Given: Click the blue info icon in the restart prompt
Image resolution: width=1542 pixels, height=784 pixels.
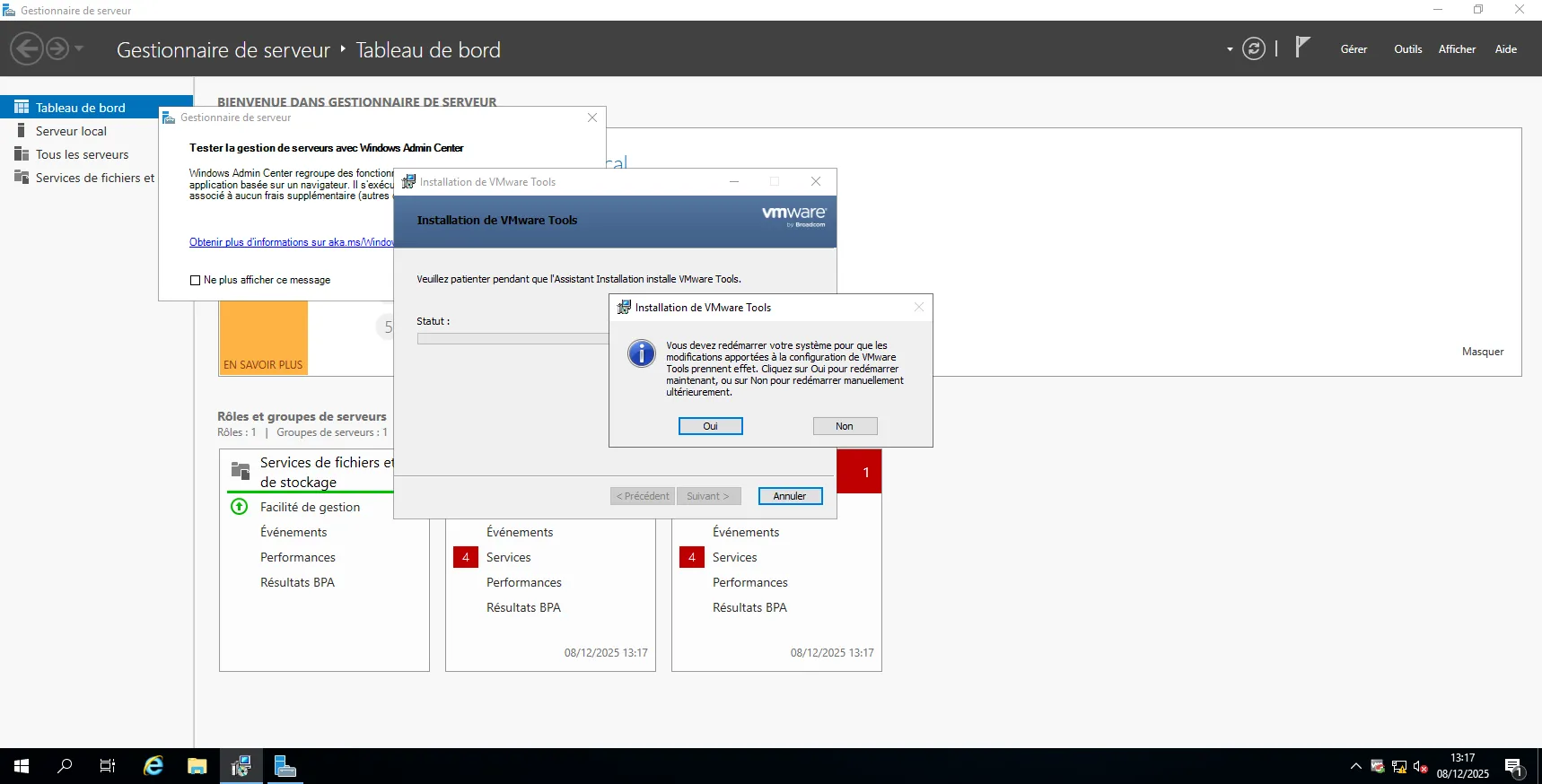Looking at the screenshot, I should [642, 353].
